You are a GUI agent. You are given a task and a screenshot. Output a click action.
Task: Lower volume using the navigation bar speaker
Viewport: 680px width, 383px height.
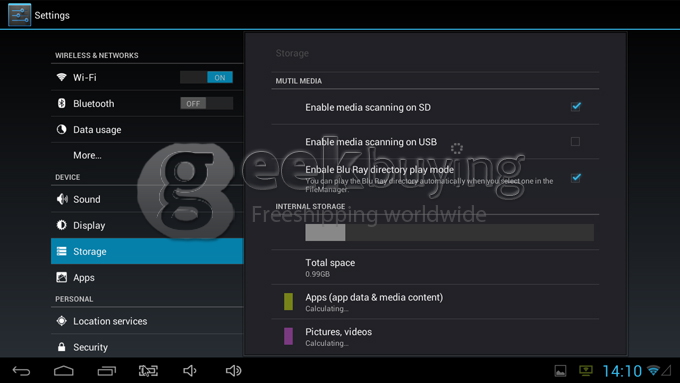click(x=190, y=371)
